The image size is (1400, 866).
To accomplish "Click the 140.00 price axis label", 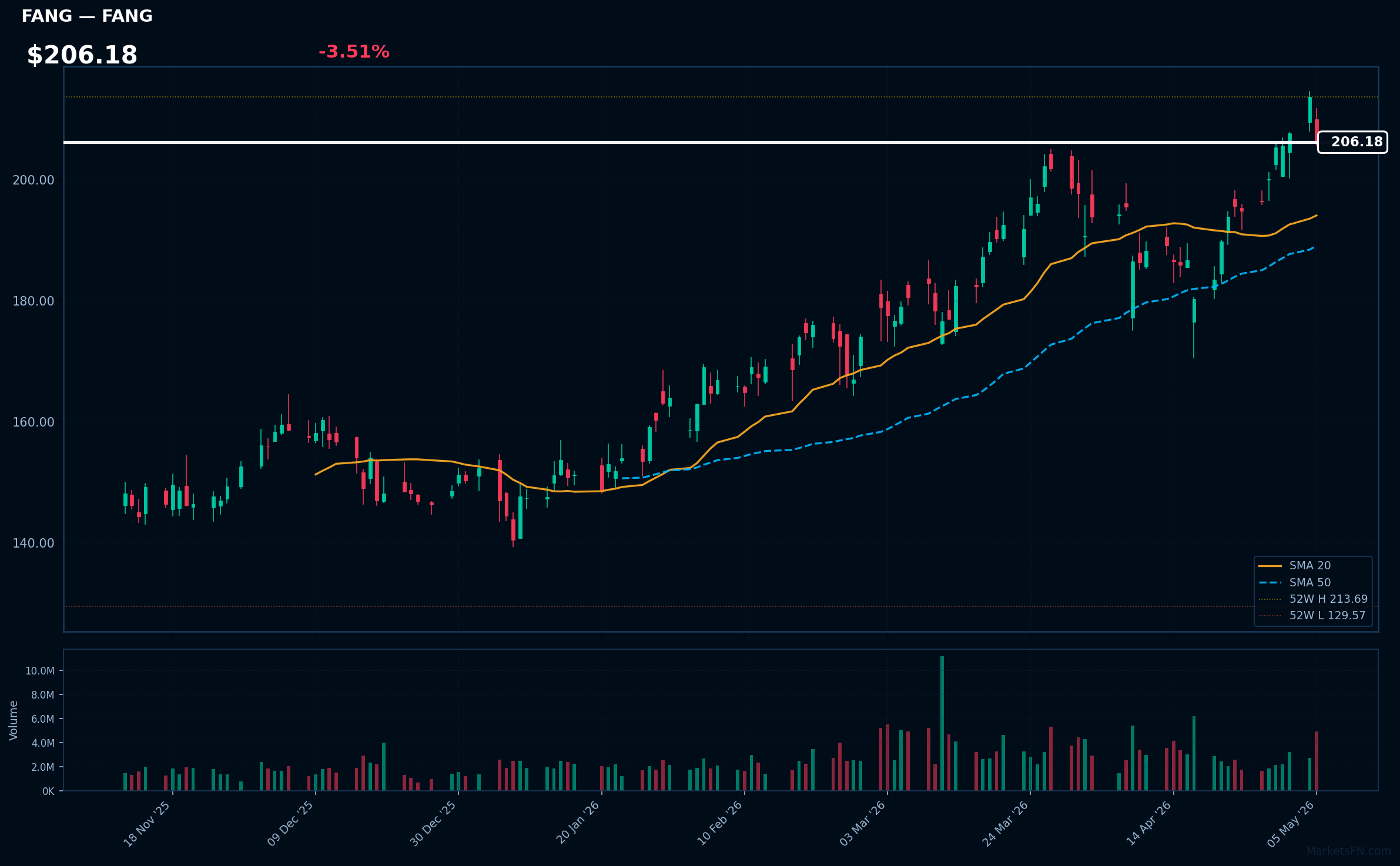I will coord(34,543).
